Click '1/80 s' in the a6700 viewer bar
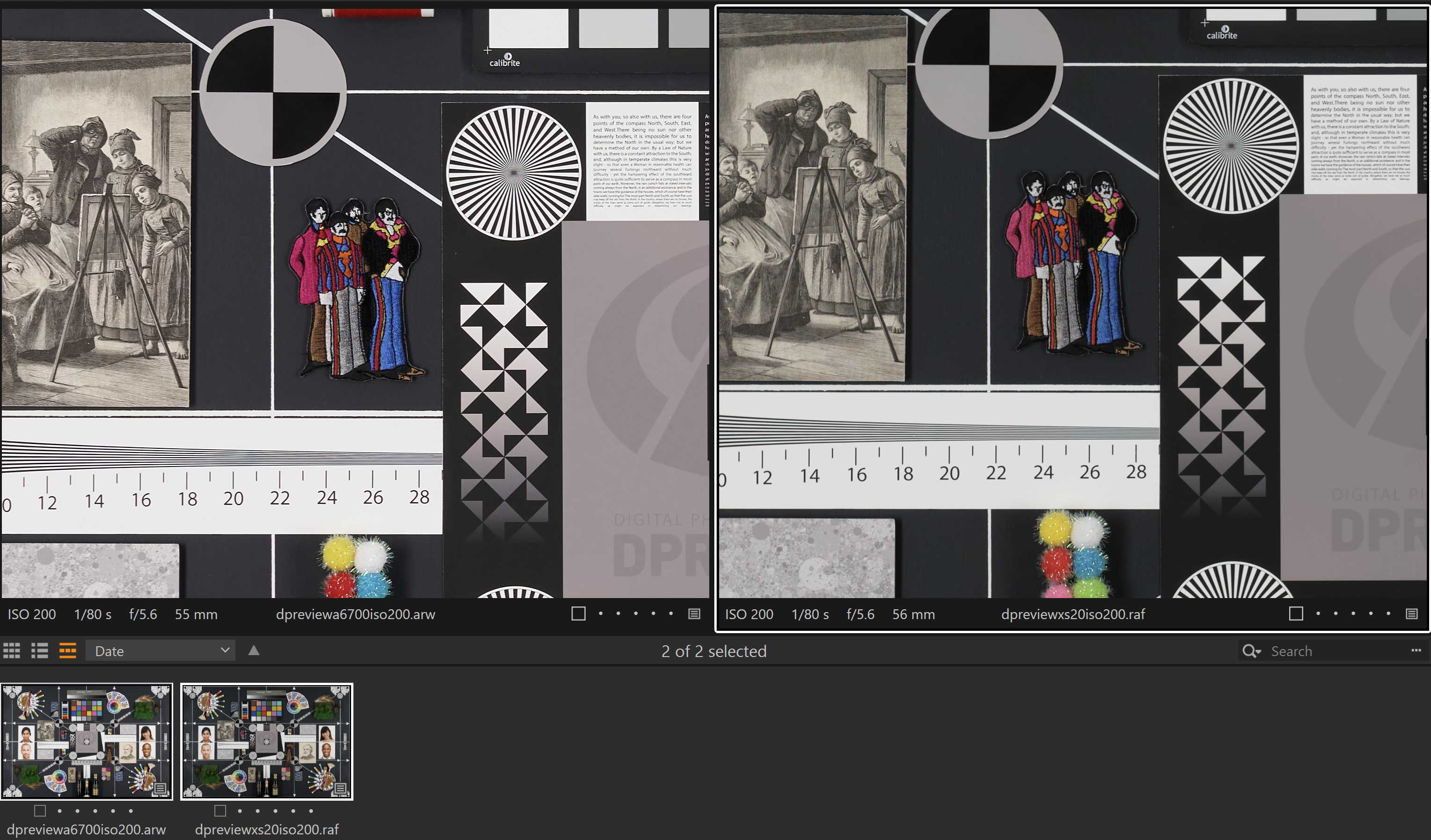Screen dimensions: 1431x840 (x=93, y=614)
